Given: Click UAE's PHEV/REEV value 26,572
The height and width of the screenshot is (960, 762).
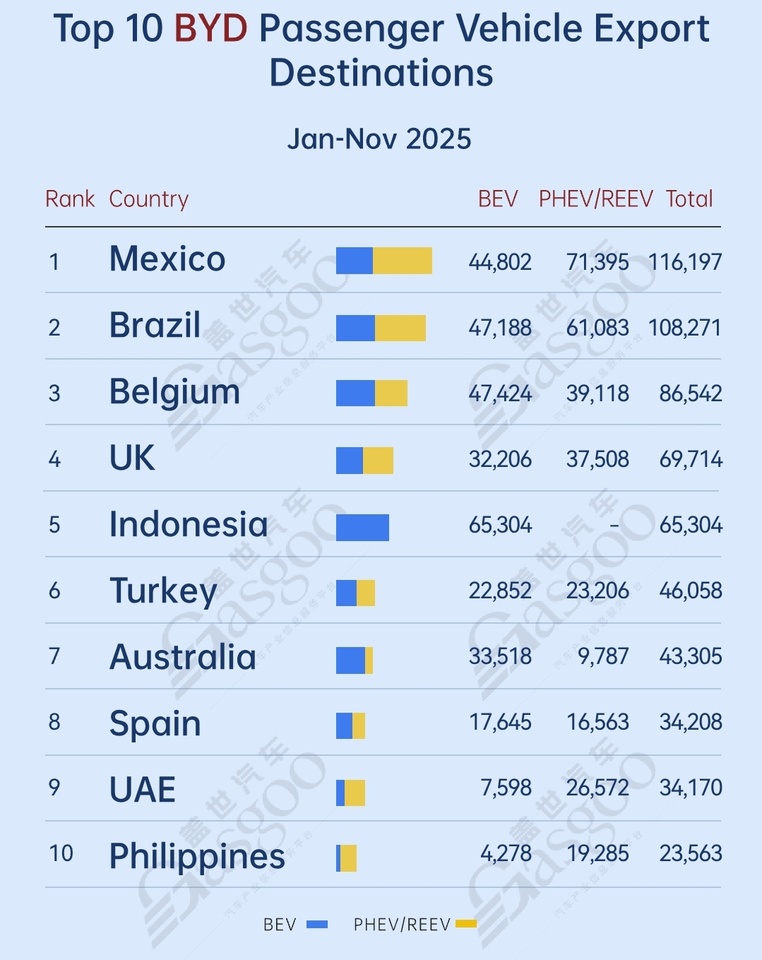Looking at the screenshot, I should pos(597,789).
